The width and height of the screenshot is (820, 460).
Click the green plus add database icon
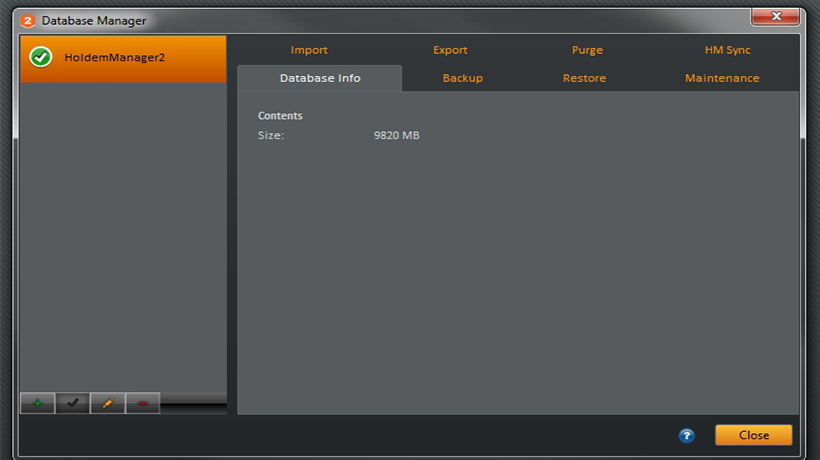coord(37,403)
